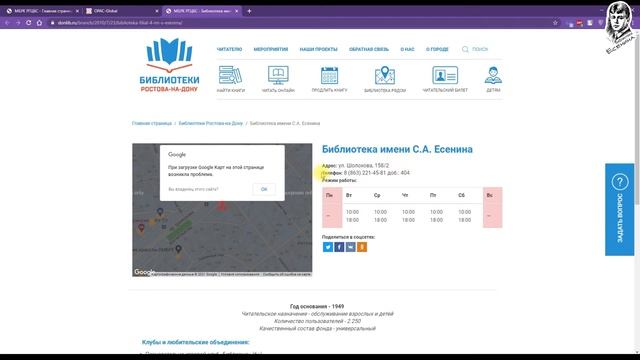Click the Количество пользователей line
The height and width of the screenshot is (360, 640).
pyautogui.click(x=317, y=321)
